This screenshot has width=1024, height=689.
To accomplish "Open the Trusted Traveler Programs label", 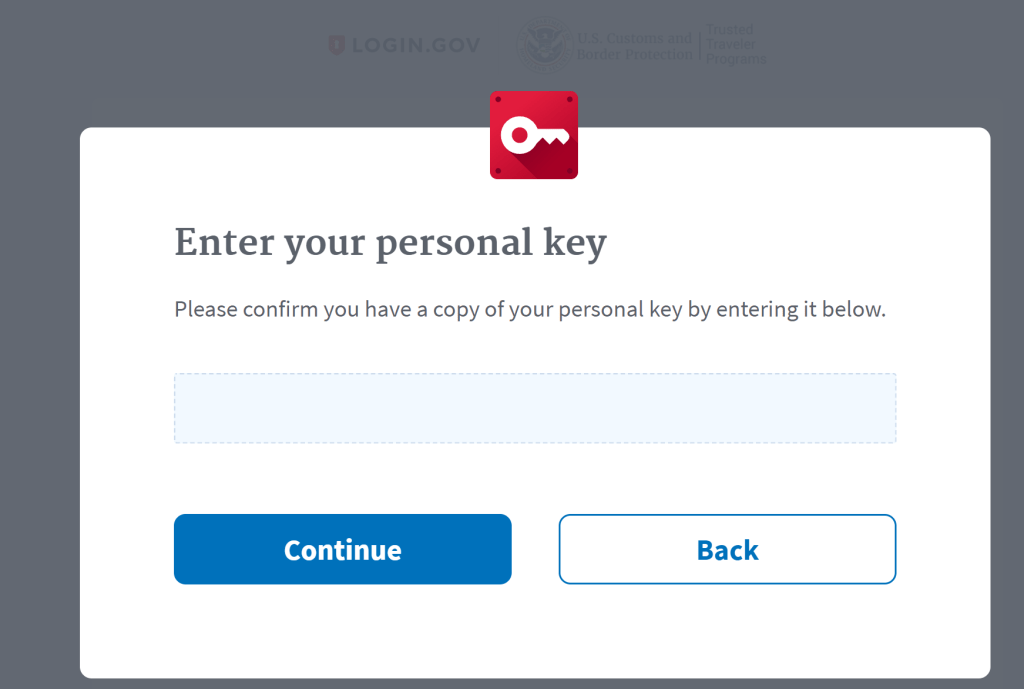I will click(736, 44).
